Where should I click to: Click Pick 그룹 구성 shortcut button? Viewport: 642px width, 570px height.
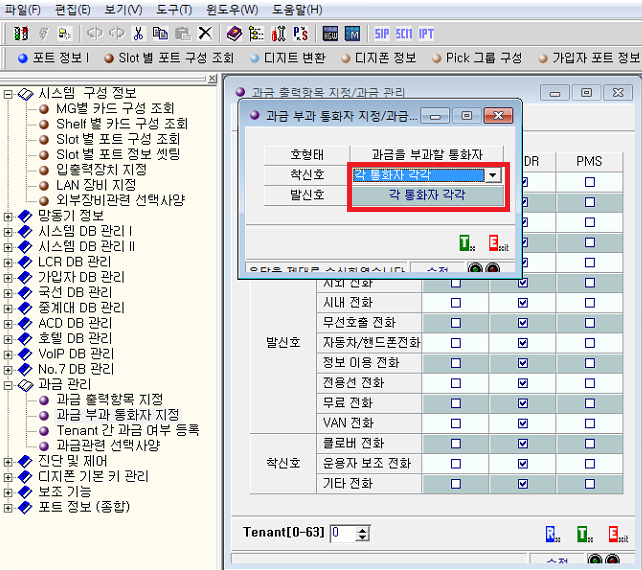(x=477, y=58)
